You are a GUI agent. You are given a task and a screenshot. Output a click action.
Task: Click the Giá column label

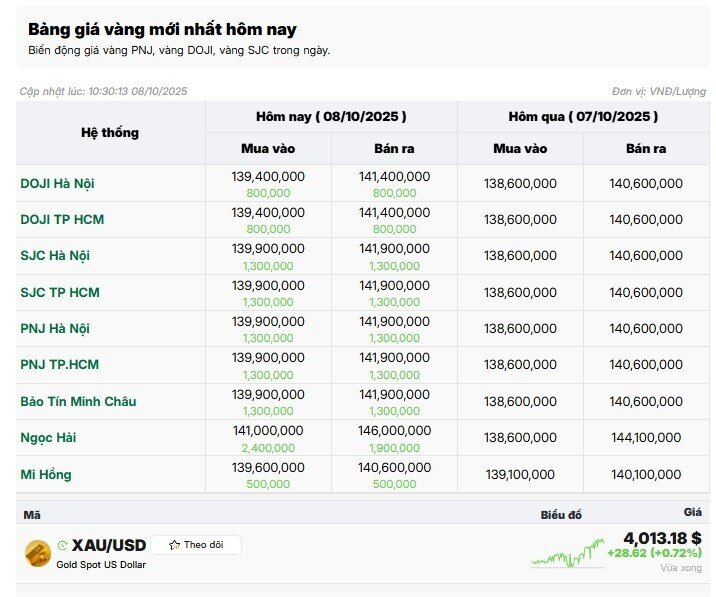[693, 512]
